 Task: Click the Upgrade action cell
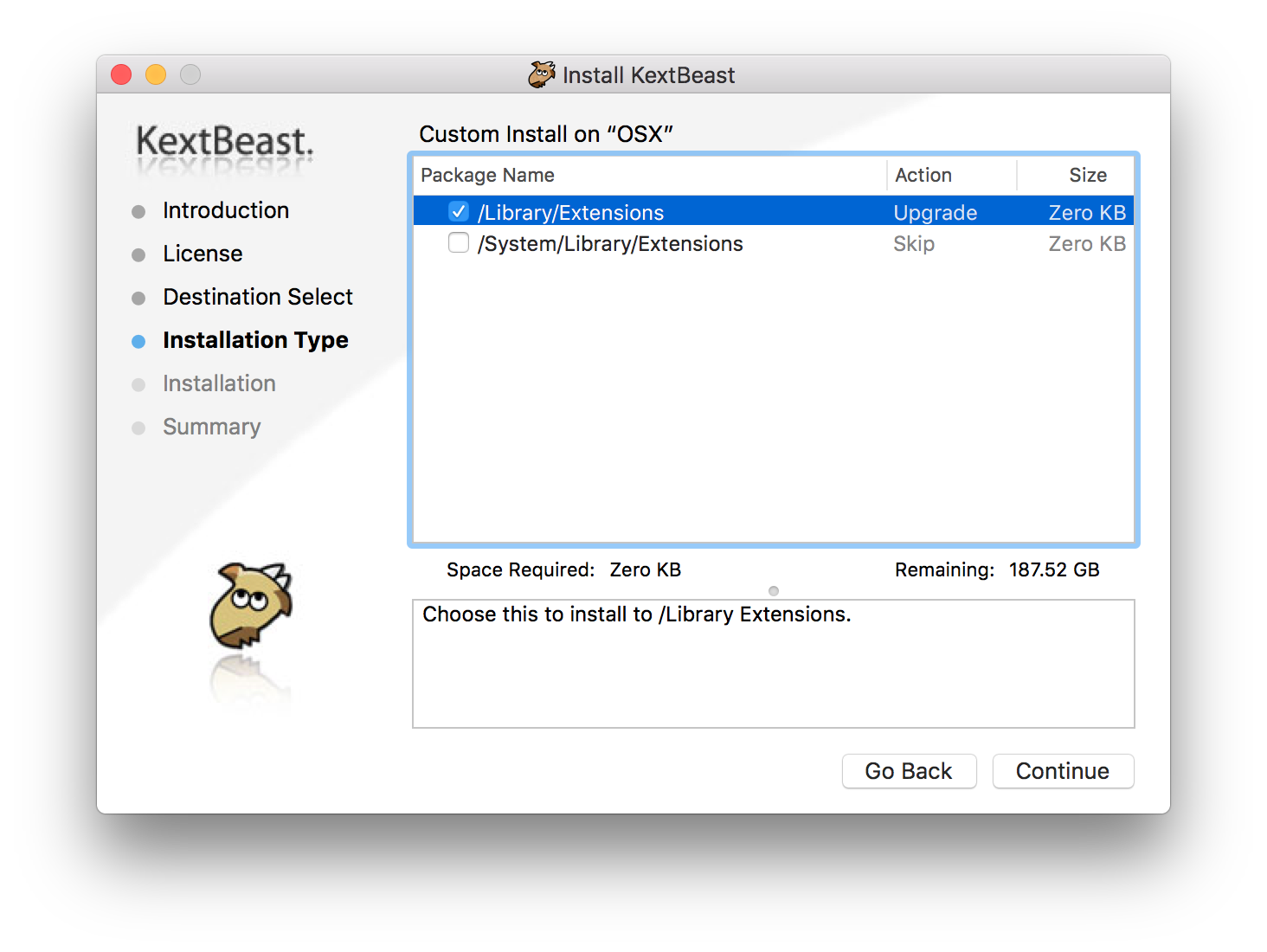[935, 213]
